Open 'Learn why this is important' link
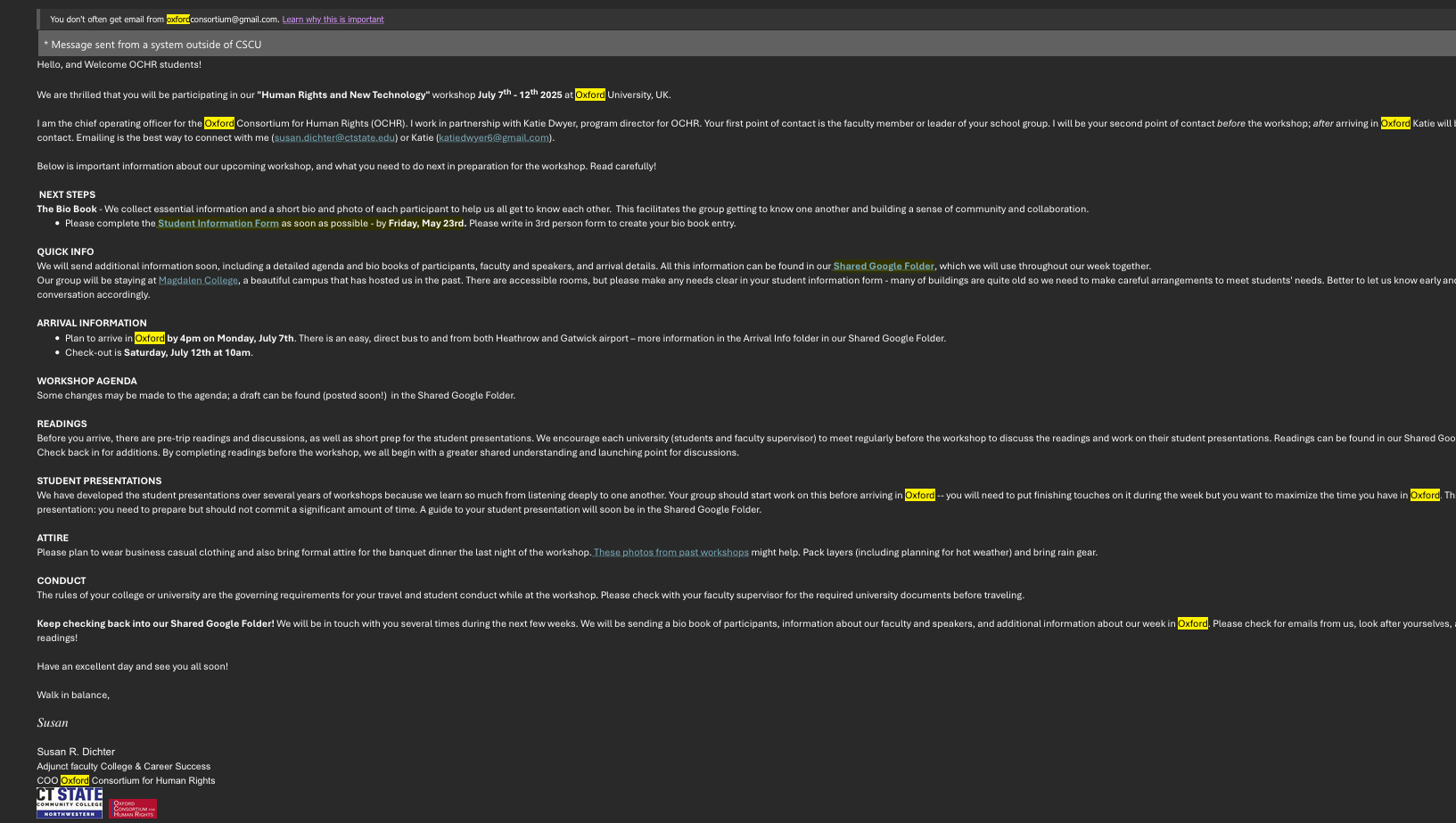1456x823 pixels. click(333, 20)
